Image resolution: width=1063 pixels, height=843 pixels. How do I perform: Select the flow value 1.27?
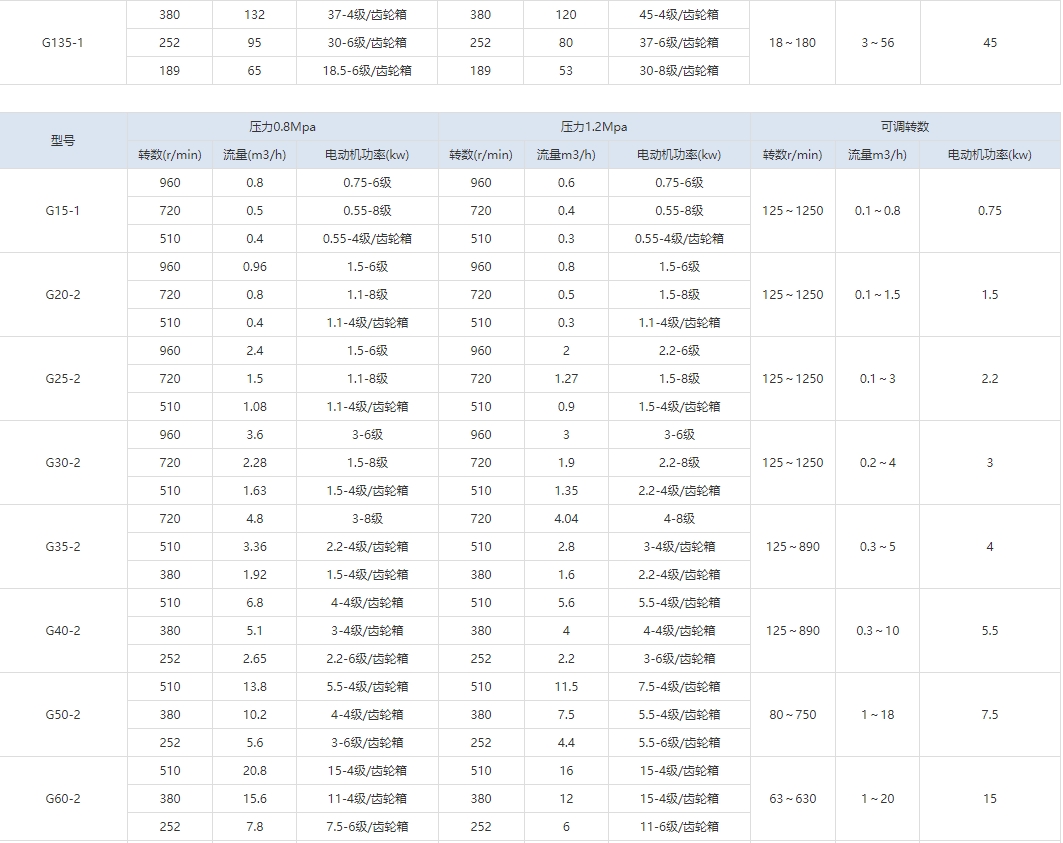point(566,379)
